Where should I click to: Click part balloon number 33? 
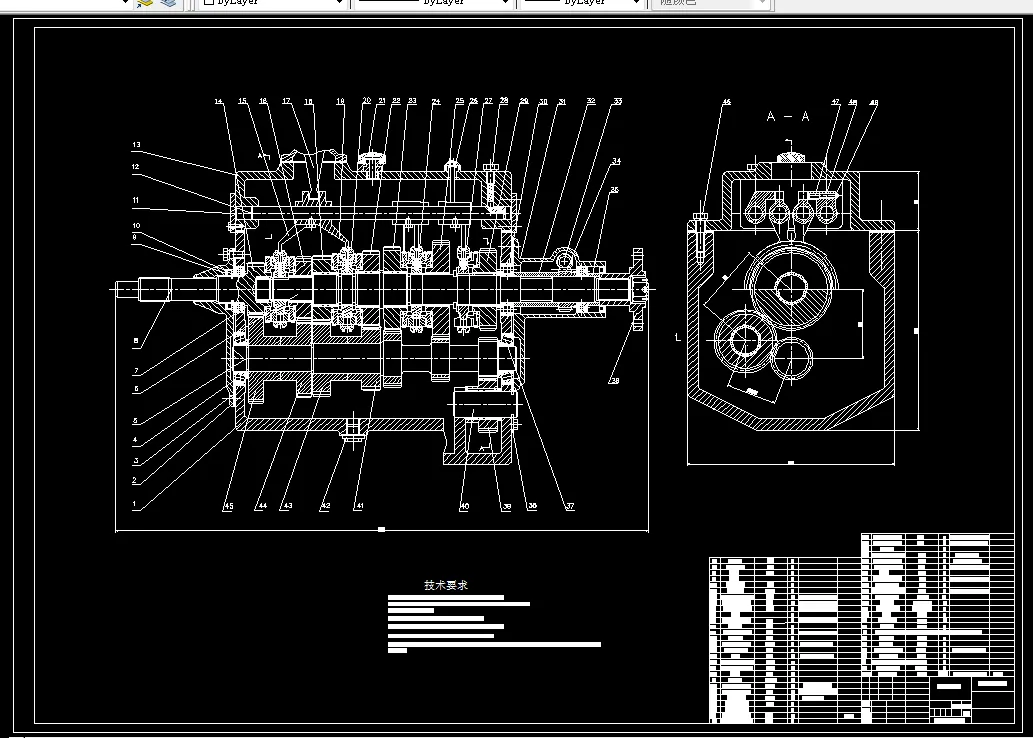coord(618,101)
